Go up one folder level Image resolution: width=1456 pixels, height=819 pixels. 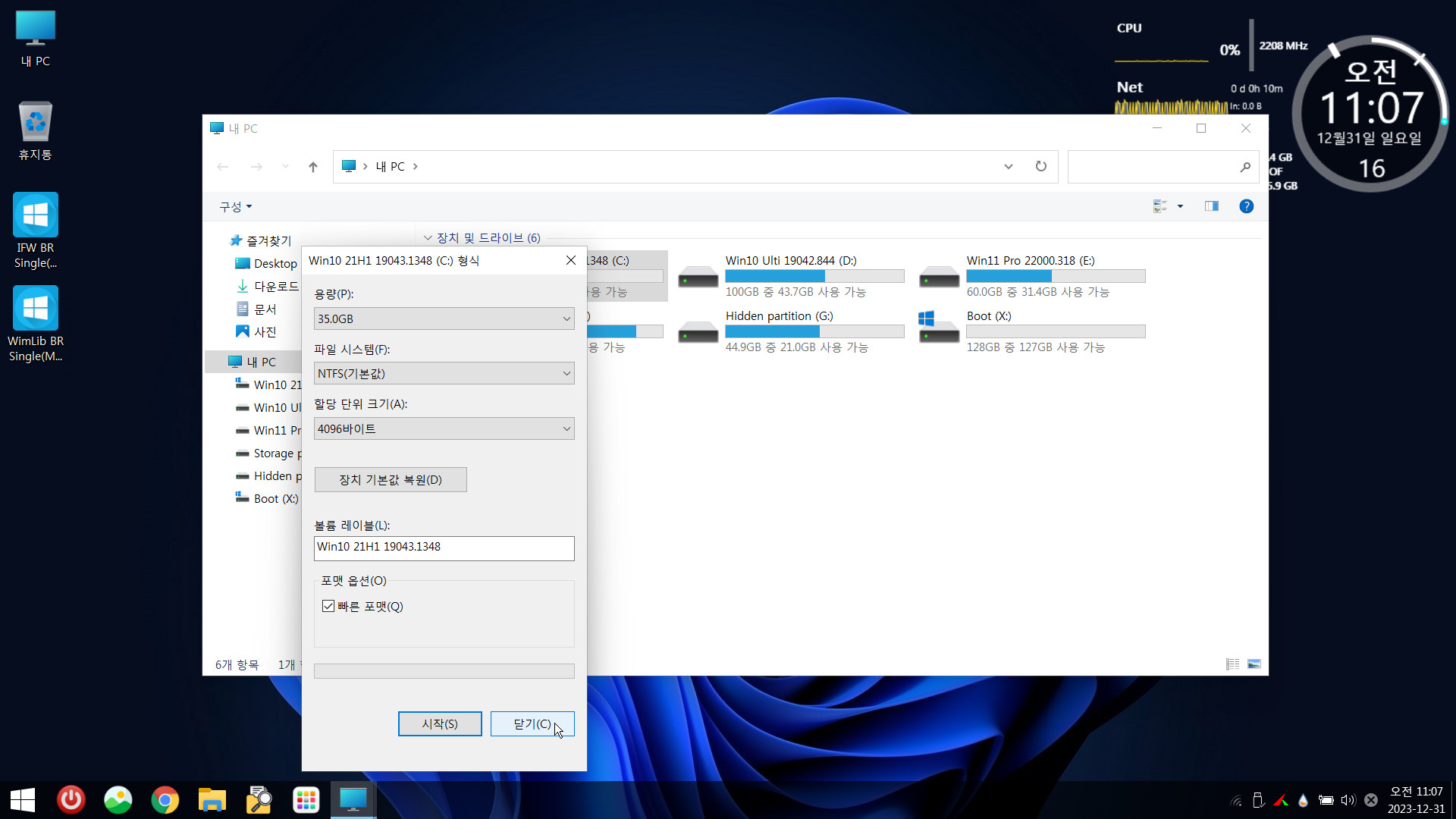click(313, 167)
